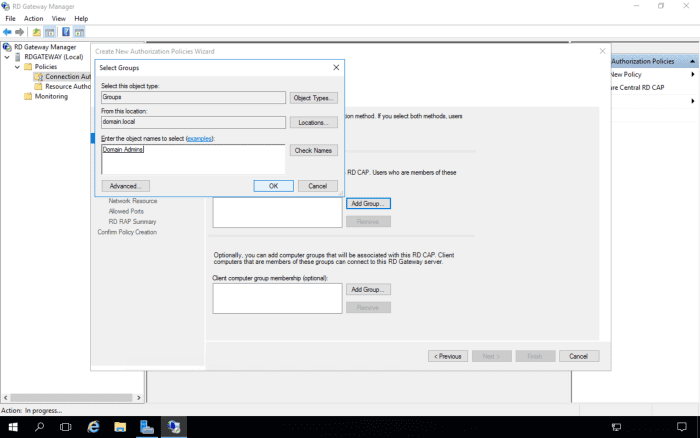
Task: Click object names text box
Action: 193,159
